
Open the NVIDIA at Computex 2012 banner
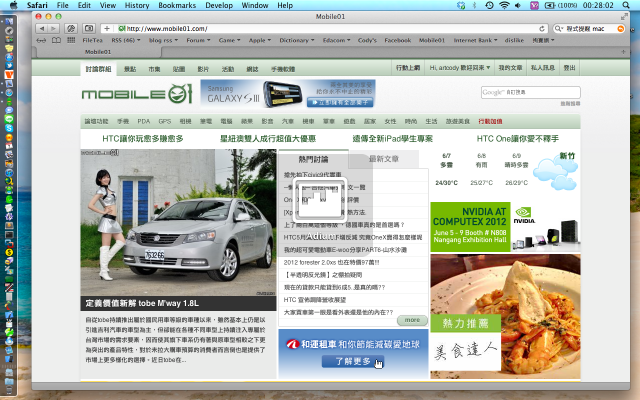pyautogui.click(x=505, y=227)
